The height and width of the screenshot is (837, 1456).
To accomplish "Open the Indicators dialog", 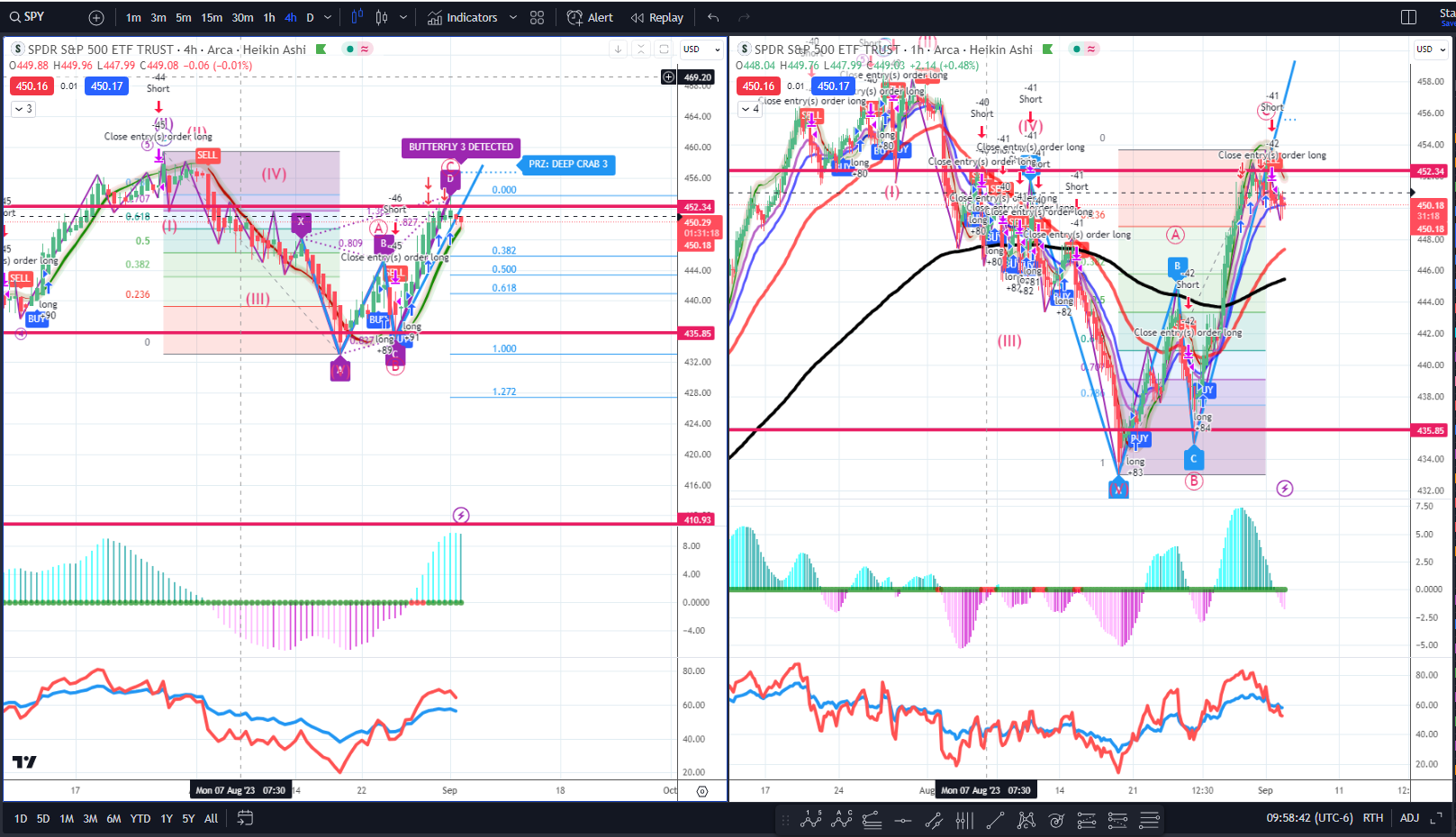I will tap(463, 18).
